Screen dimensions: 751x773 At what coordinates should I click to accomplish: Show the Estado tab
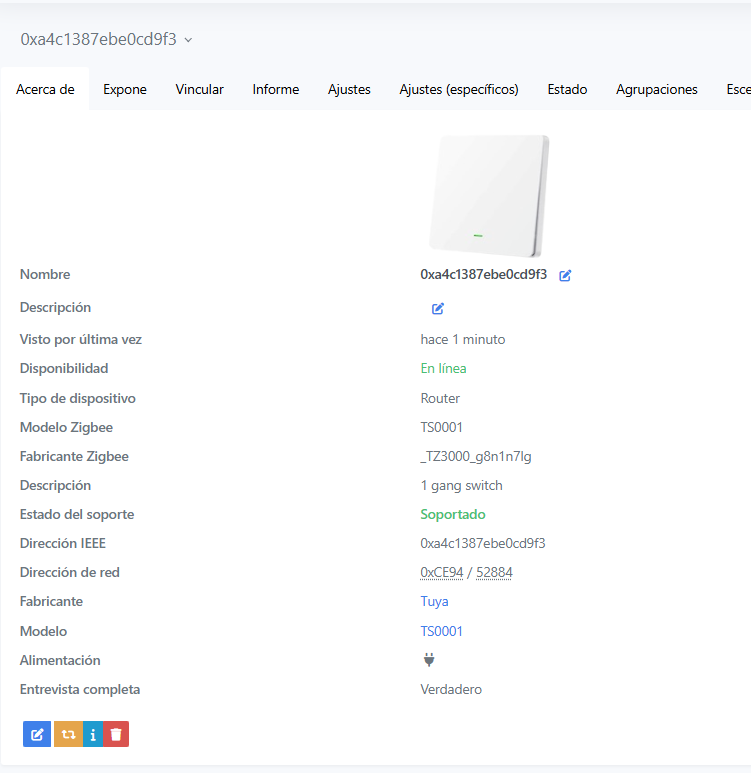[x=567, y=89]
